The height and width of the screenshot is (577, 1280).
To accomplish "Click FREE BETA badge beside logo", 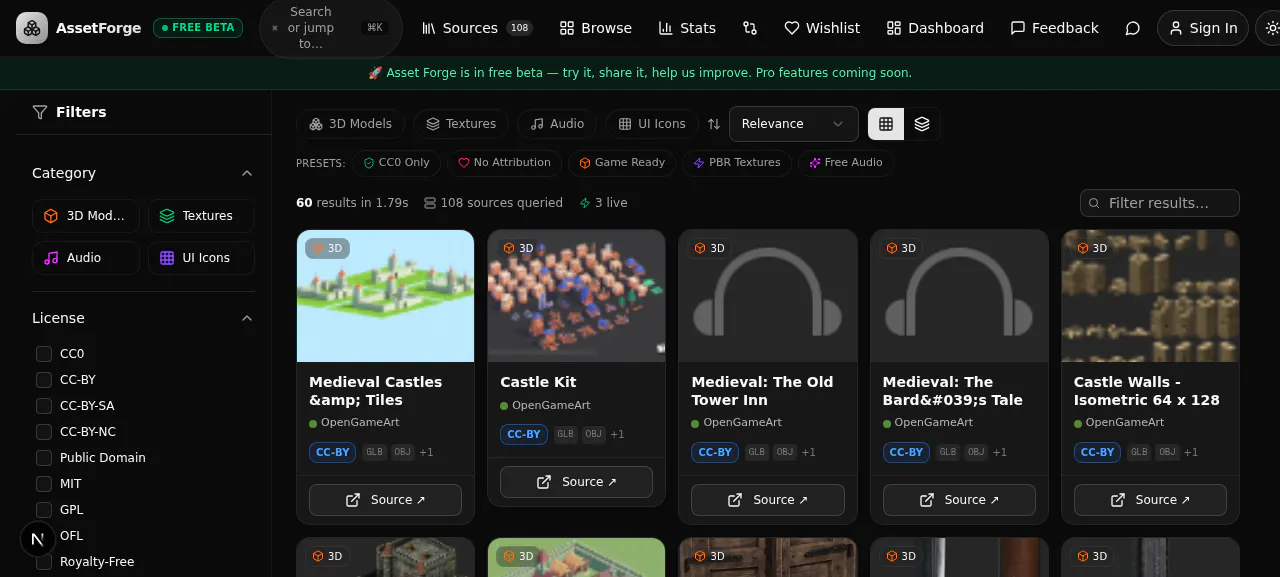I will click(198, 28).
